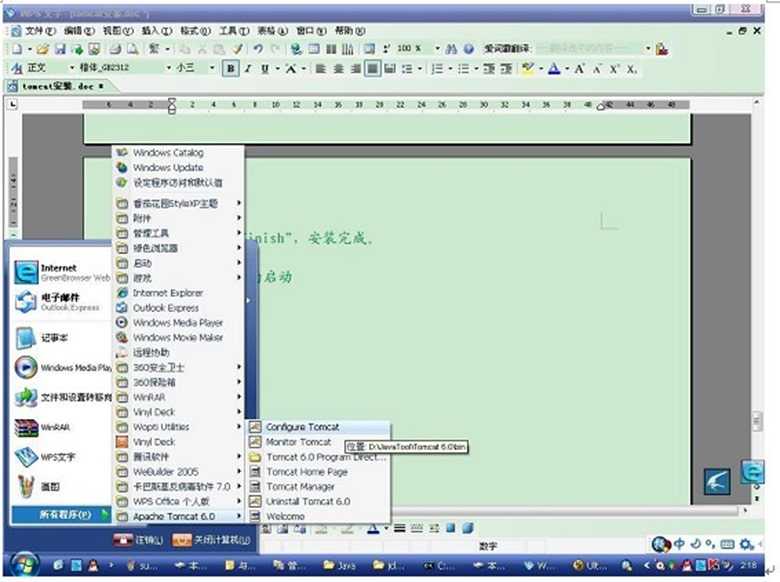Image resolution: width=780 pixels, height=582 pixels.
Task: Toggle Bold formatting button
Action: tap(230, 69)
